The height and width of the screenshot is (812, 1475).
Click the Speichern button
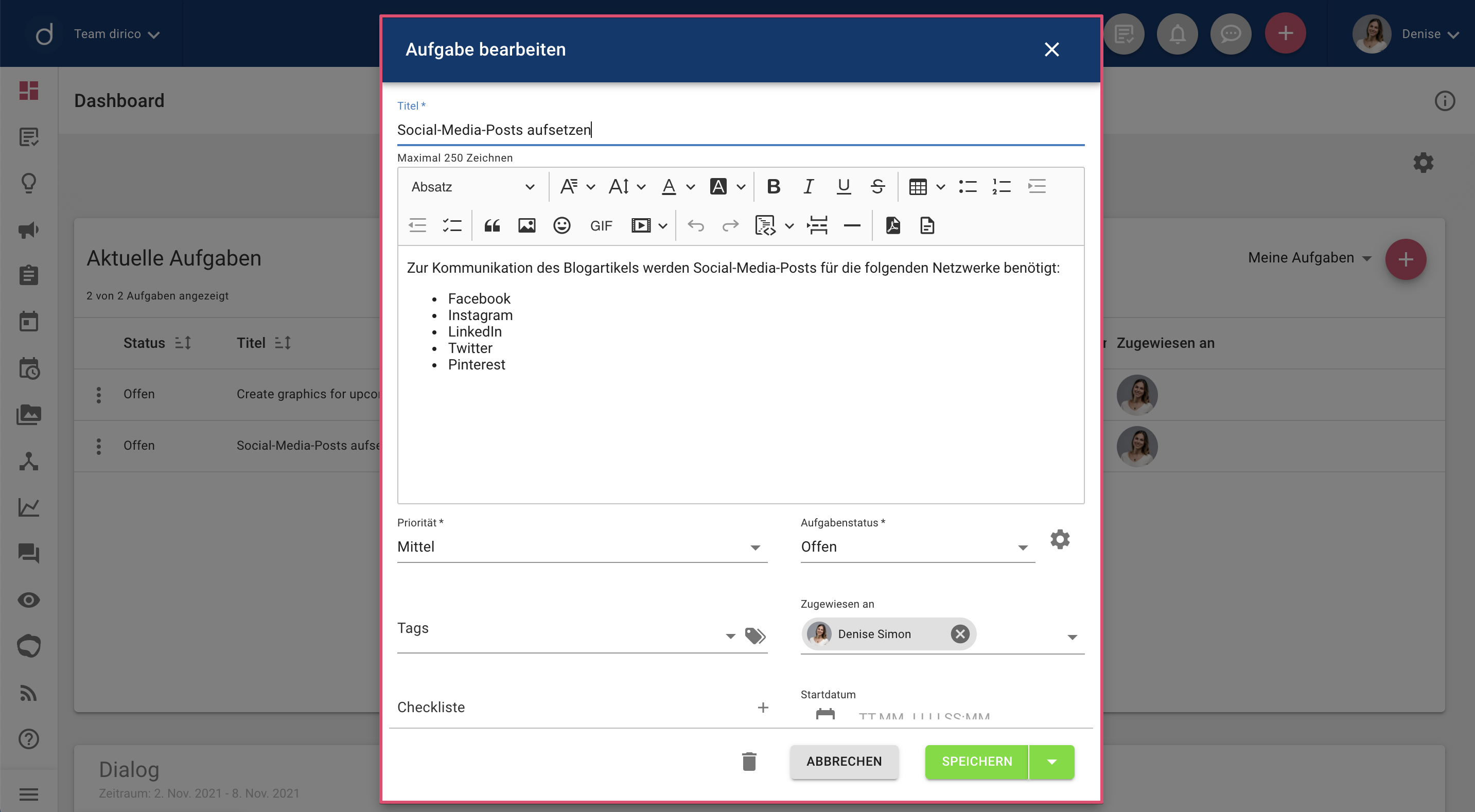(x=977, y=762)
